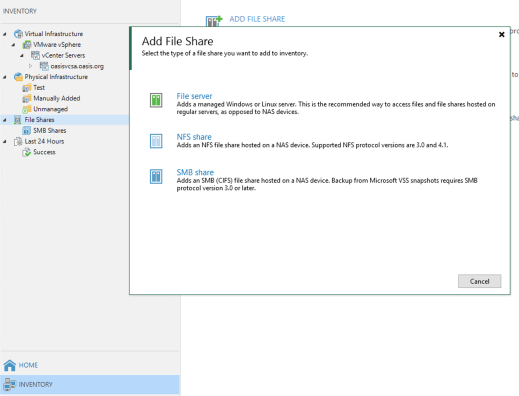Choose the NFS share option link
Viewport: 519px width, 396px height.
click(194, 137)
